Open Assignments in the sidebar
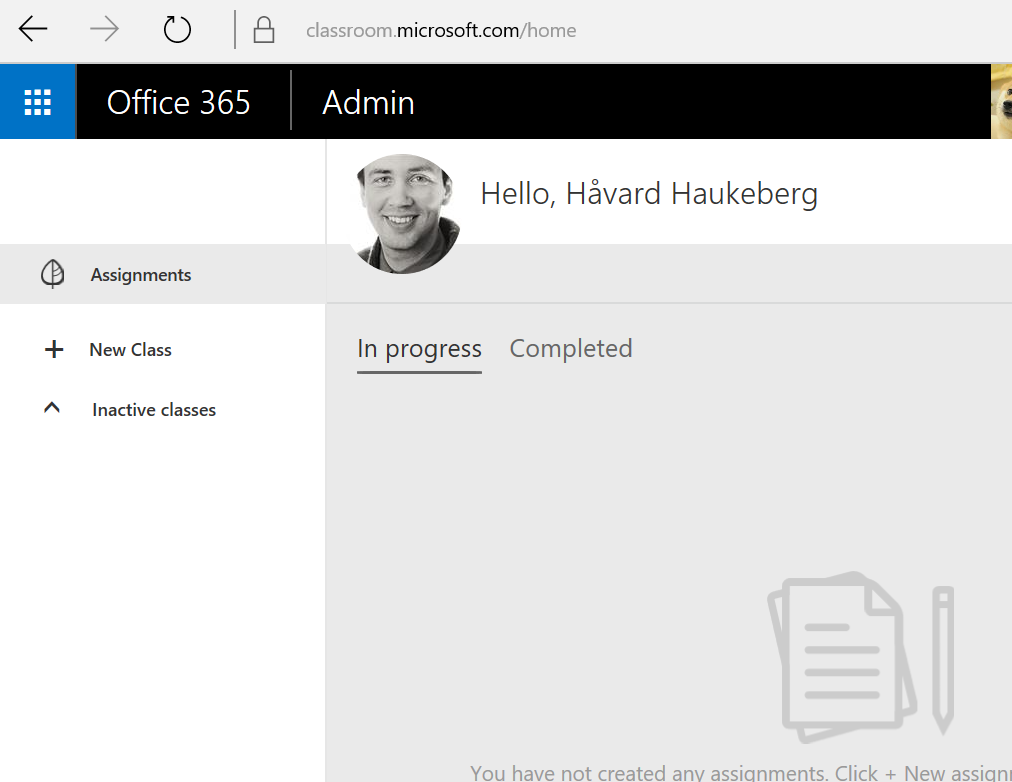The height and width of the screenshot is (782, 1012). click(x=141, y=275)
